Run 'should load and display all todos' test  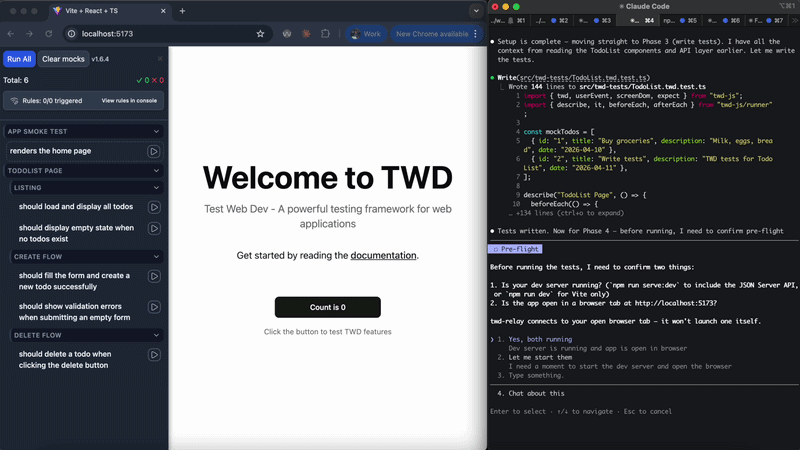[x=154, y=207]
